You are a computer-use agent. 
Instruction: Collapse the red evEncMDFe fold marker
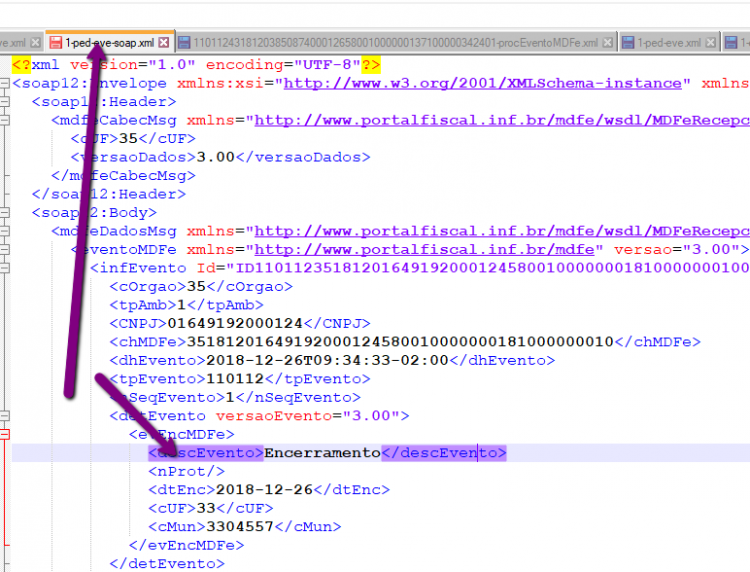4,434
